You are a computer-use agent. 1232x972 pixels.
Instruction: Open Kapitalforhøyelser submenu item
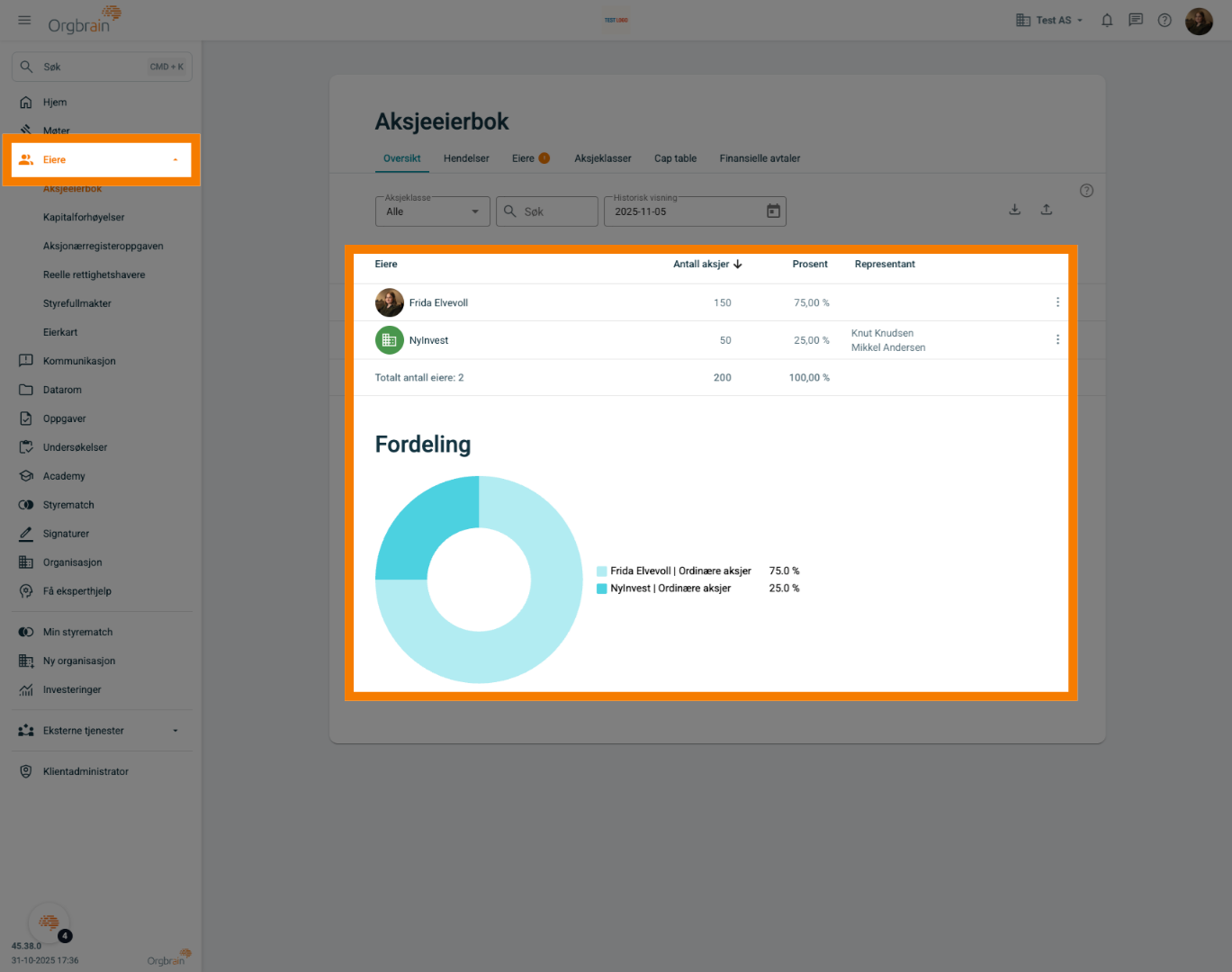point(84,217)
